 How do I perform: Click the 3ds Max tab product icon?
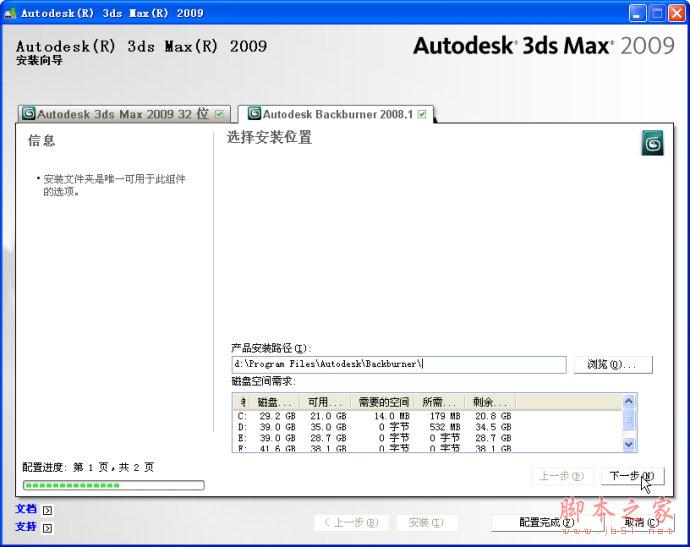(29, 114)
